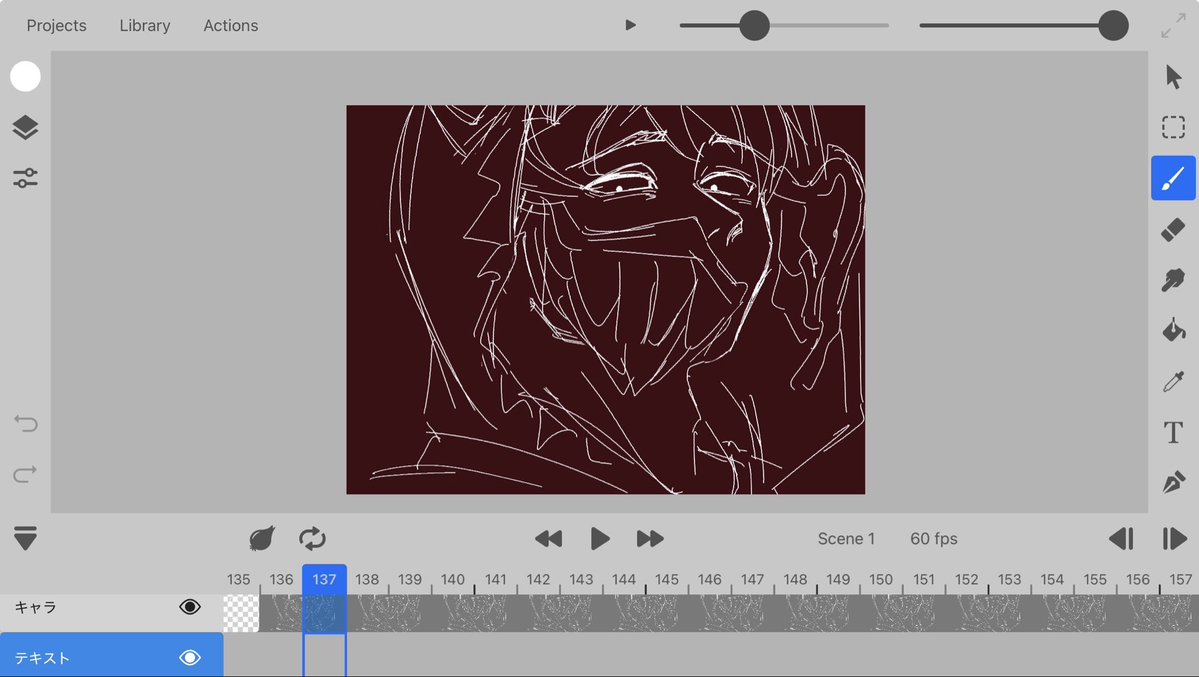Click the rewind button
The image size is (1199, 677).
point(548,539)
